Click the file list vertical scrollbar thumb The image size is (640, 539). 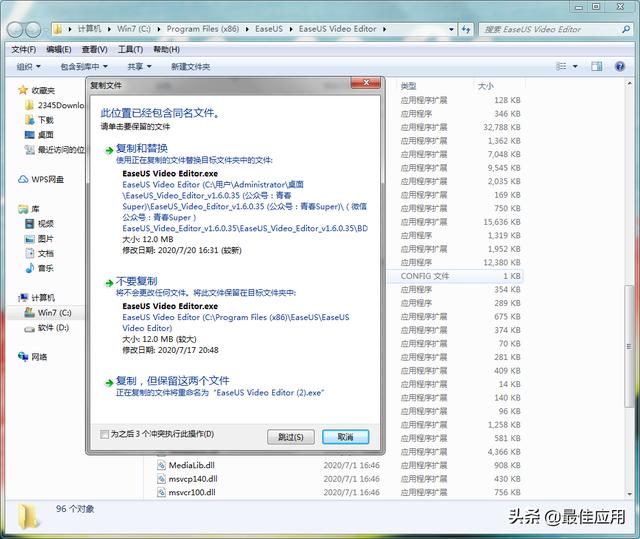click(x=629, y=346)
